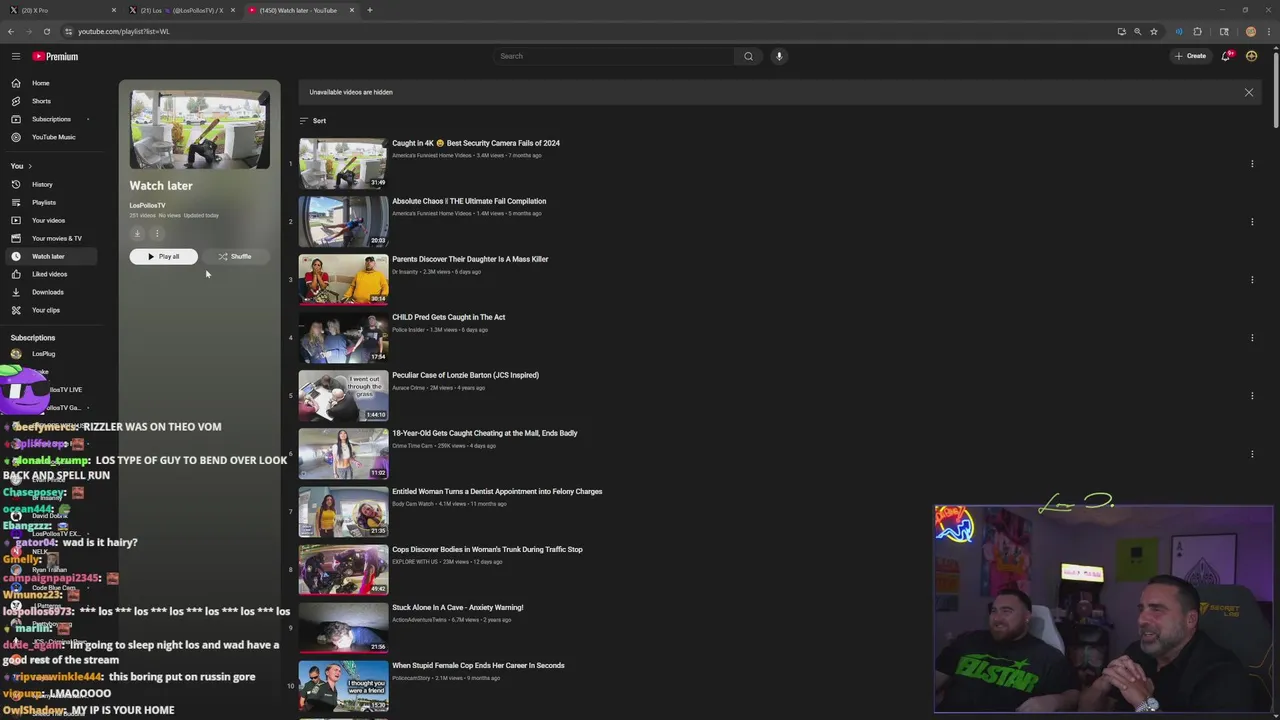The height and width of the screenshot is (720, 1280).
Task: Close the X Pro tab
Action: tap(114, 10)
